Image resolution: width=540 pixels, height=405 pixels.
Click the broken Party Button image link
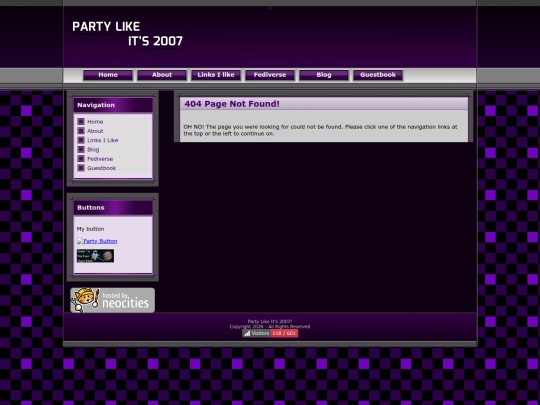point(97,241)
